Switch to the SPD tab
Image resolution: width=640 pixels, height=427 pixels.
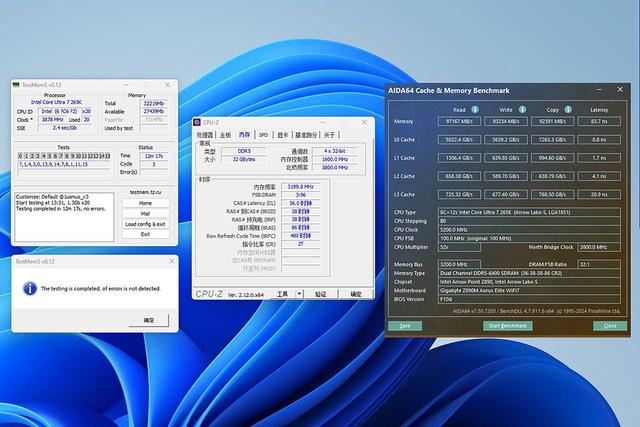coord(263,135)
